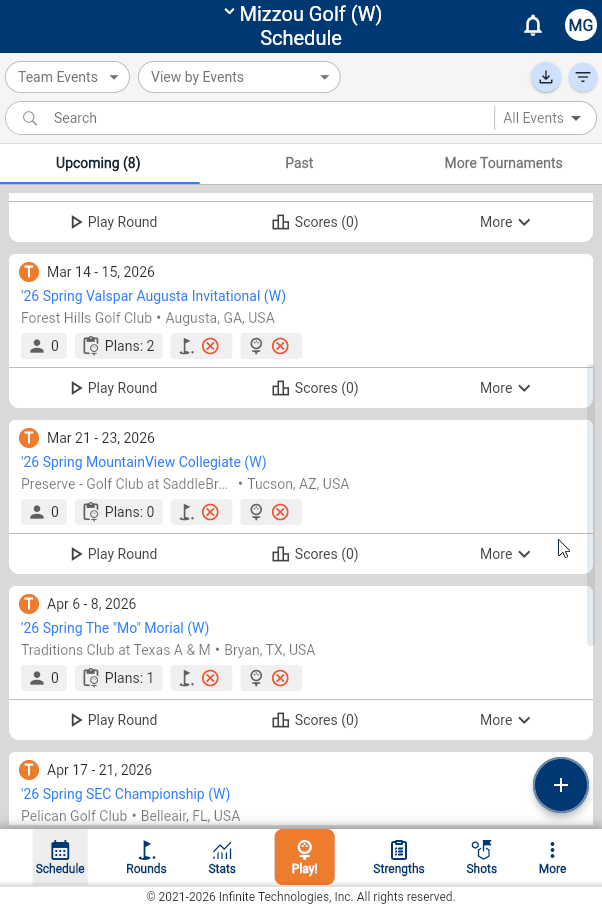Screen dimensions: 602x907
Task: Click the download schedule icon
Action: pos(545,77)
